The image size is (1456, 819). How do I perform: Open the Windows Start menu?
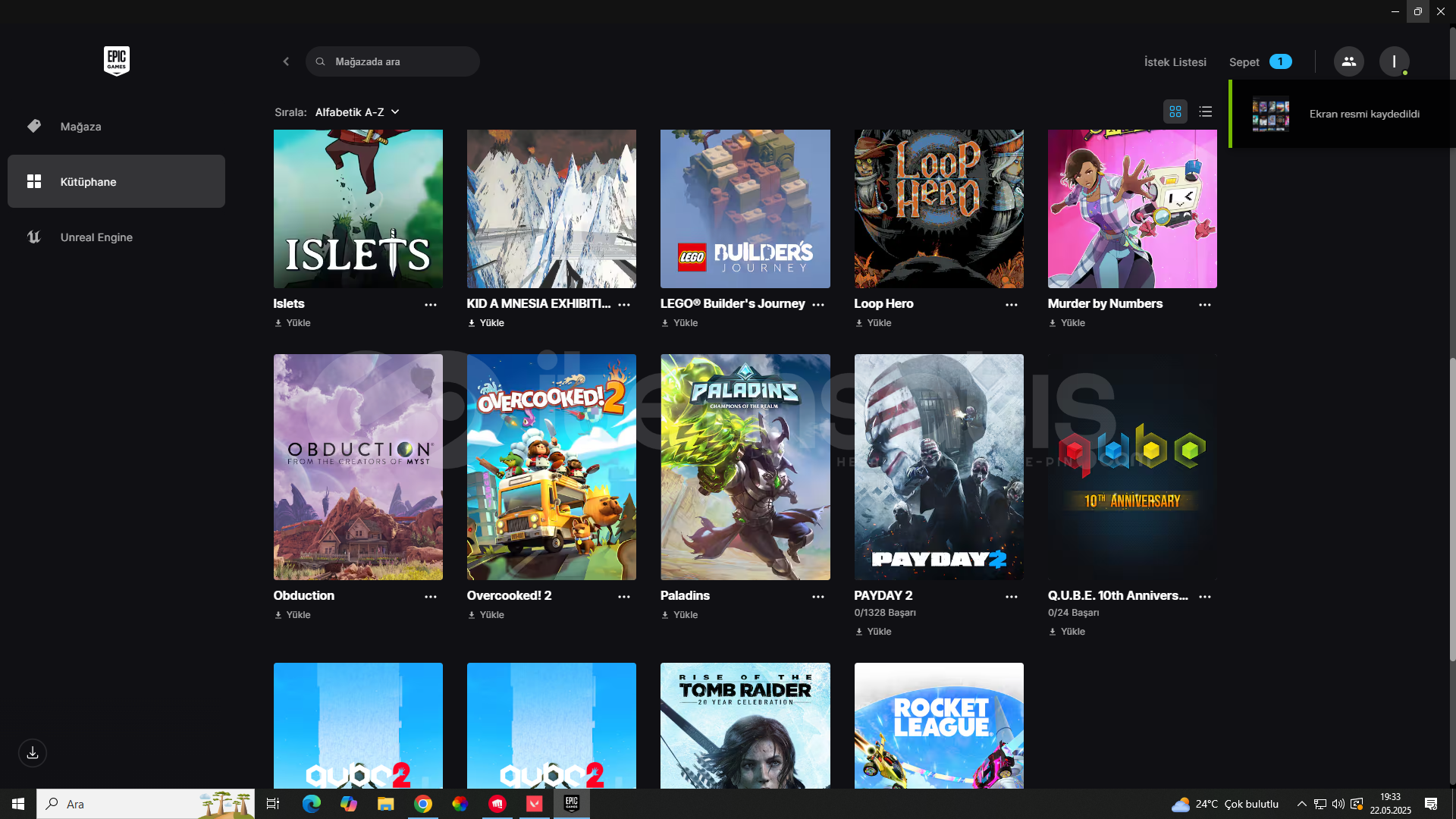(x=18, y=804)
